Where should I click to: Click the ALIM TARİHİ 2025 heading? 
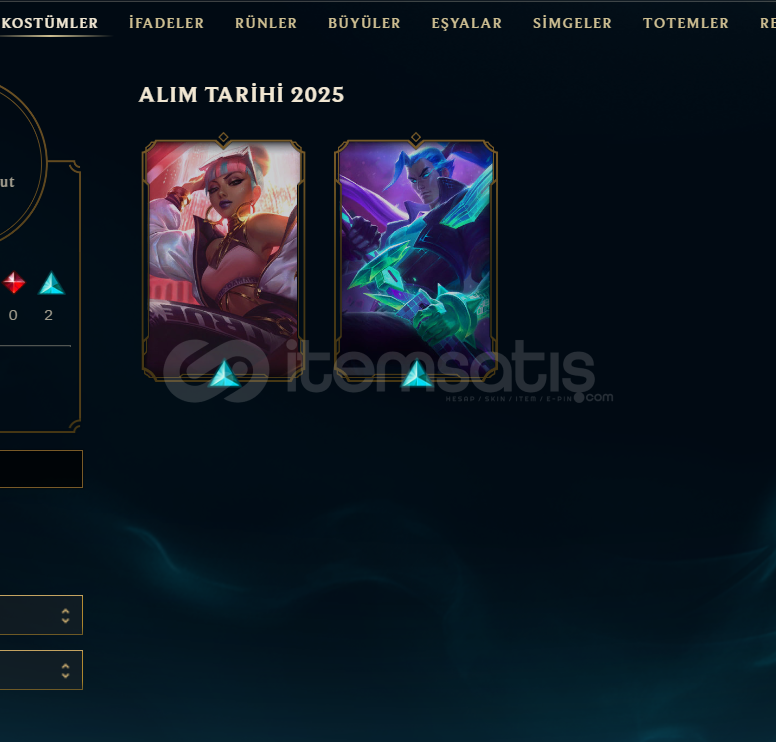click(x=241, y=95)
